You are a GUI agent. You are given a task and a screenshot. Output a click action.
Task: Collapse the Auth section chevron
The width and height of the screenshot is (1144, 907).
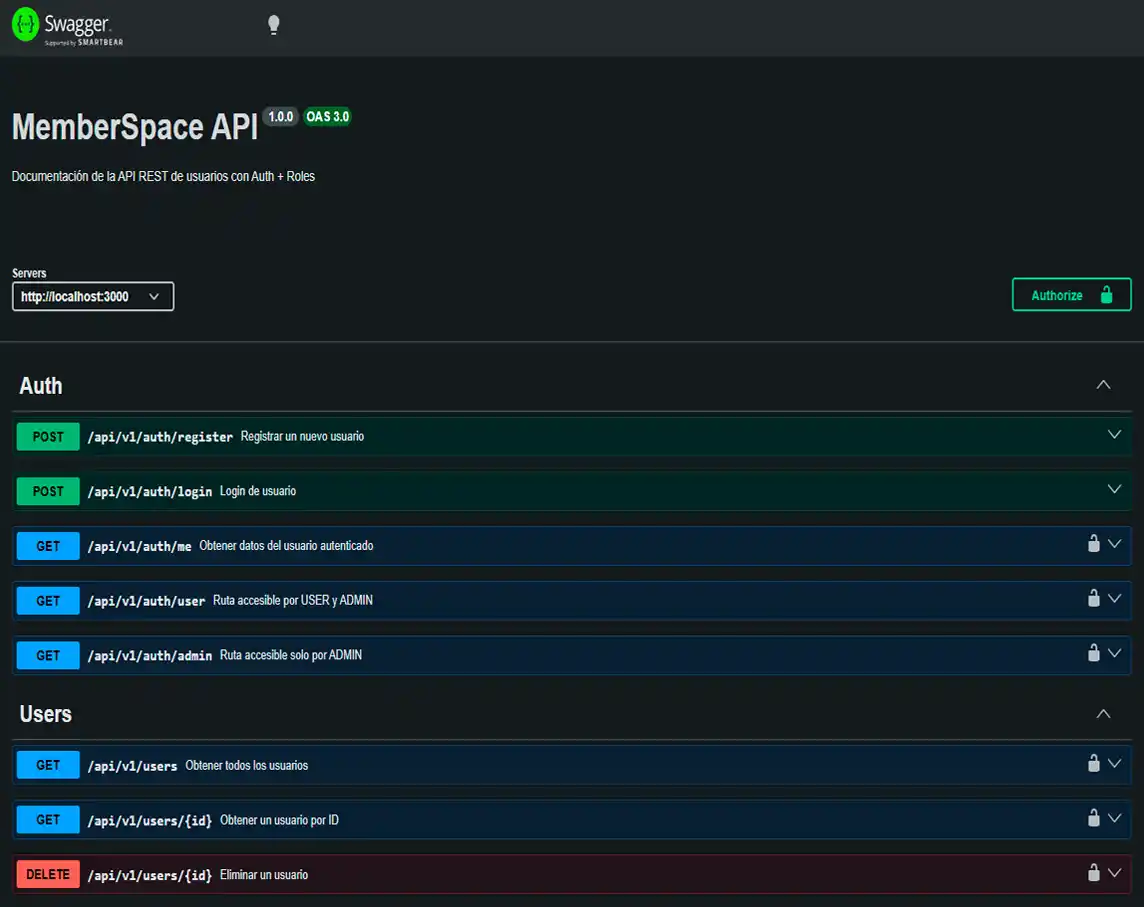pos(1103,385)
